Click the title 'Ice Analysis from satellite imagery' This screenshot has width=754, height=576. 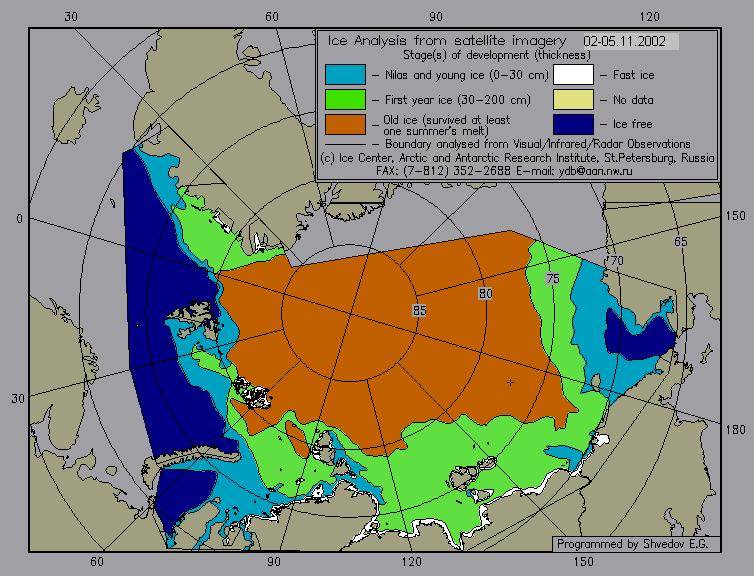point(447,41)
